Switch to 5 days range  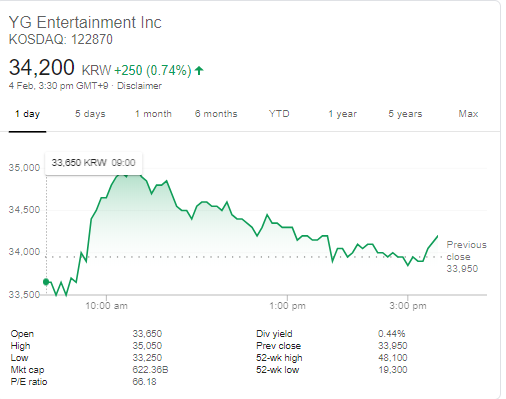coord(90,114)
